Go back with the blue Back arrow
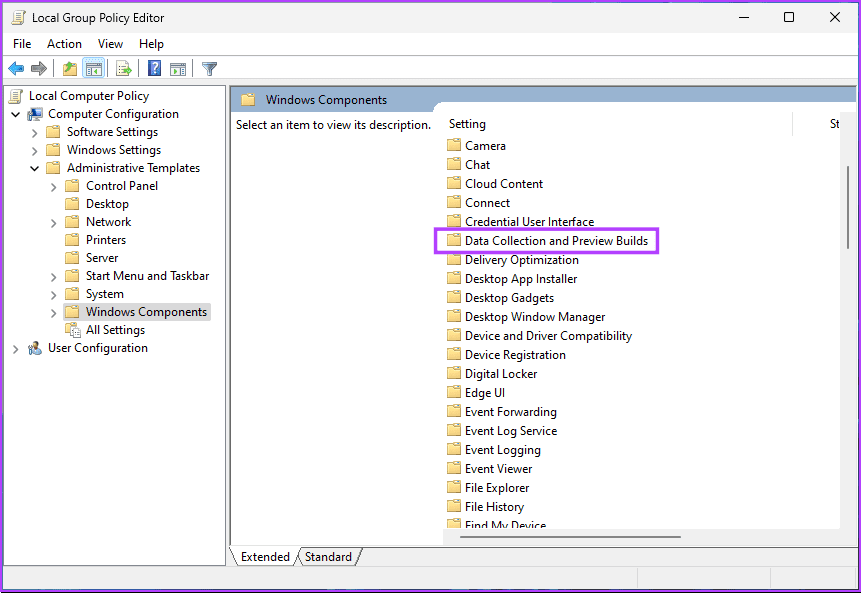The width and height of the screenshot is (861, 593). point(16,69)
